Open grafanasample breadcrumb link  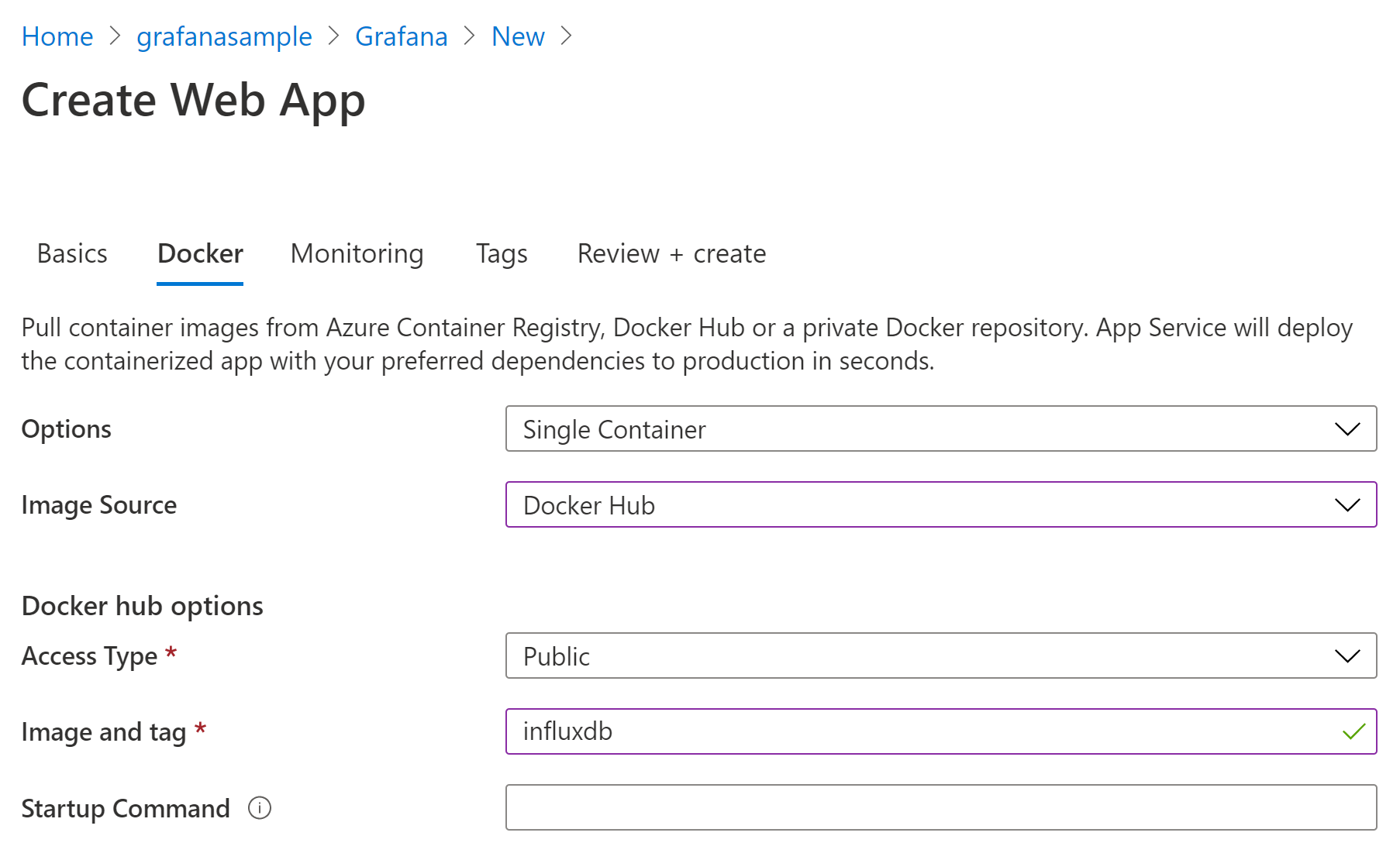[224, 36]
